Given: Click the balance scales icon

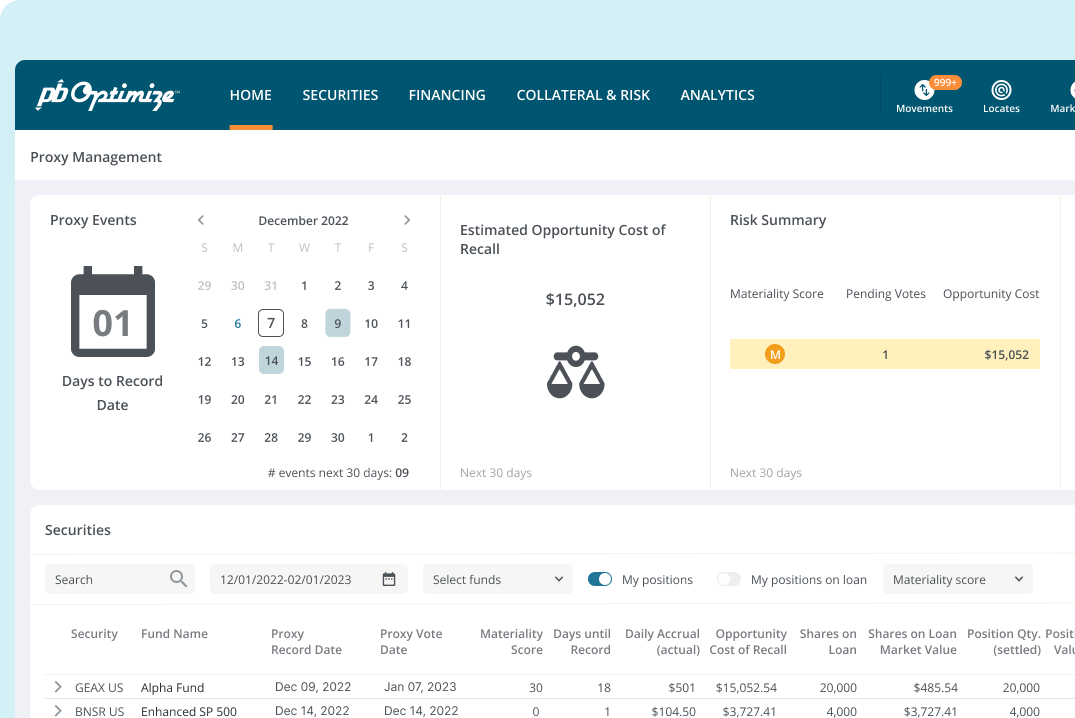Looking at the screenshot, I should pos(575,372).
